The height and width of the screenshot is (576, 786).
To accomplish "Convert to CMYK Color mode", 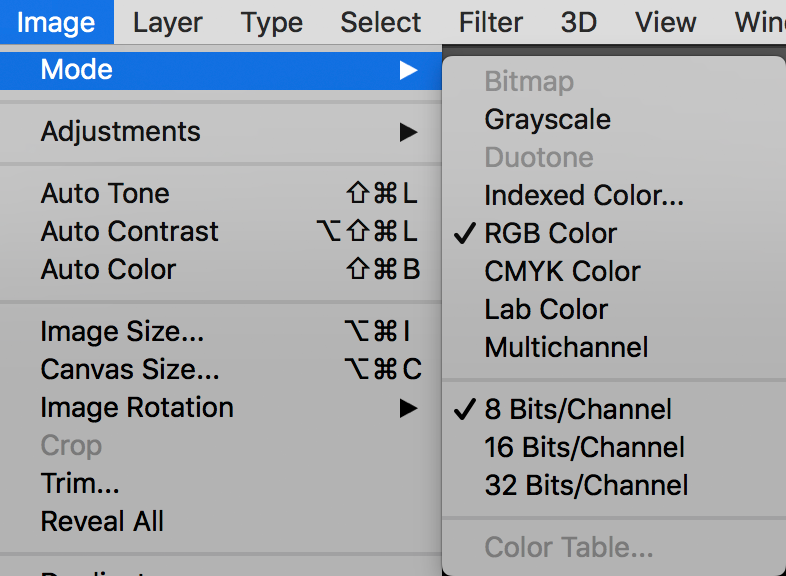I will pyautogui.click(x=562, y=272).
